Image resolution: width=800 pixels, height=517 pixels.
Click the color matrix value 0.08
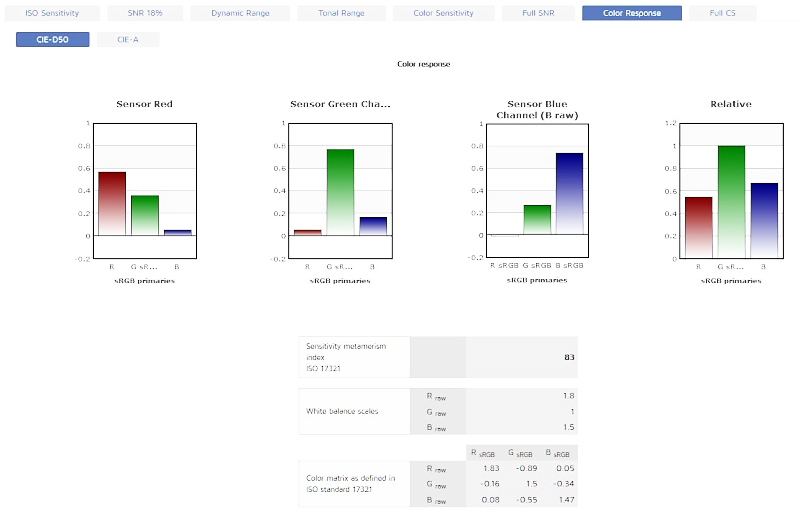(491, 500)
